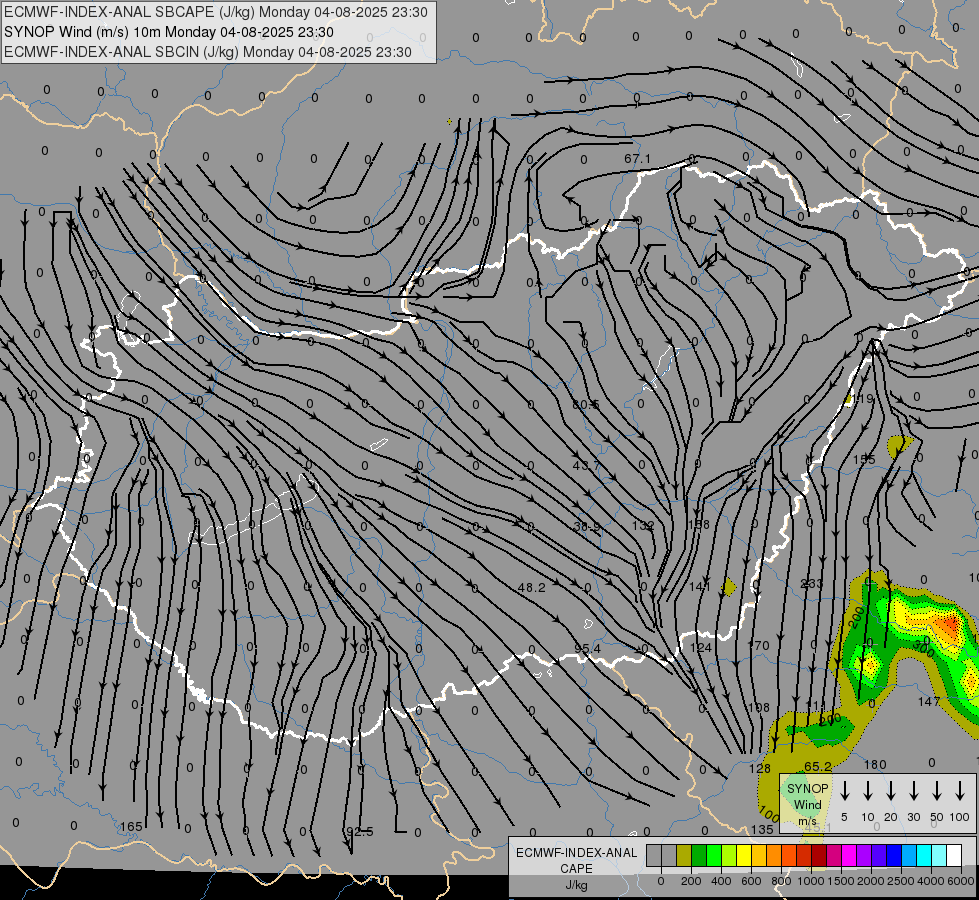The height and width of the screenshot is (900, 979).
Task: Select the dark red swatch starting at 1000
Action: coord(819,855)
